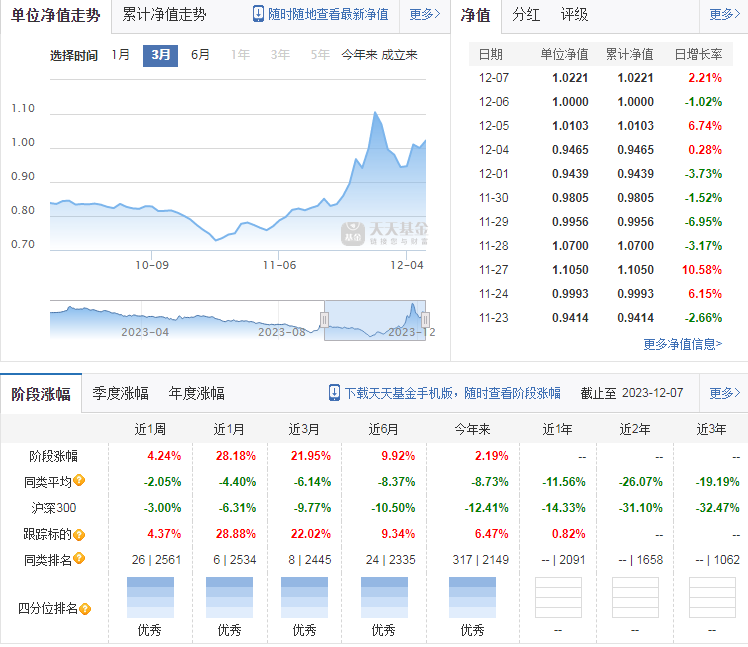Open 随时随地查看最新净值 link

328,14
